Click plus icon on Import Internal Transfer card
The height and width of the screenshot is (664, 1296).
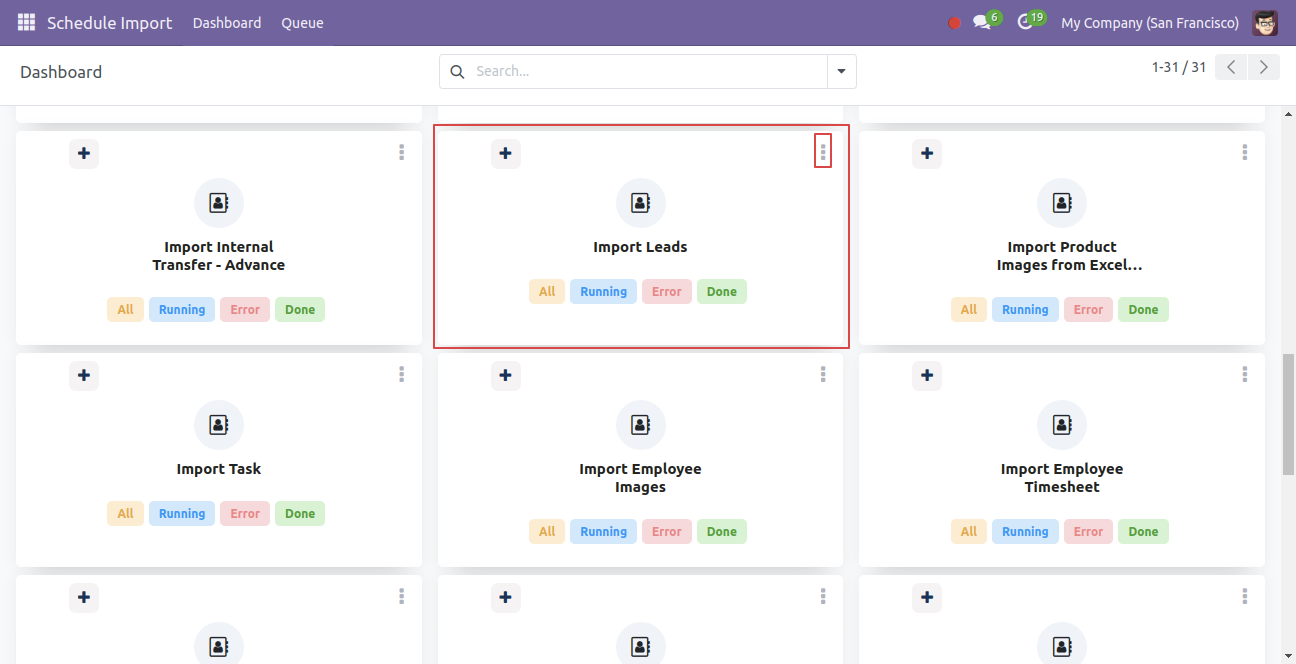coord(84,153)
